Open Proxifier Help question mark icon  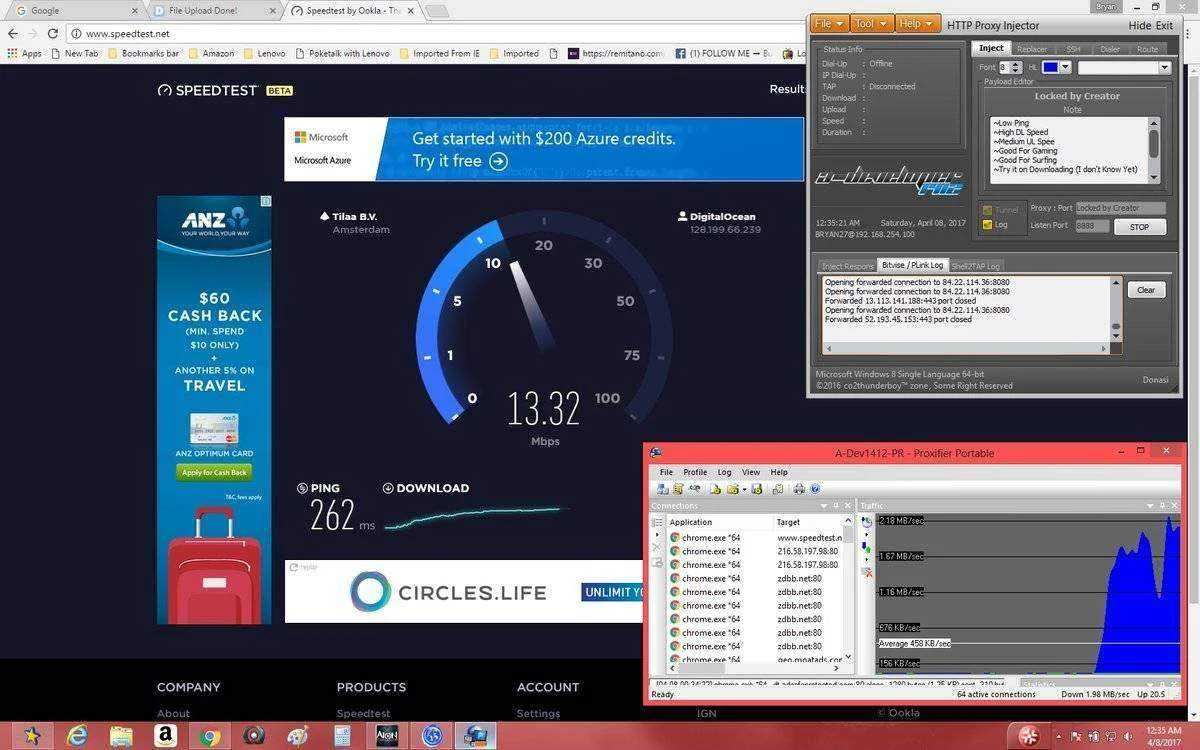(x=815, y=489)
